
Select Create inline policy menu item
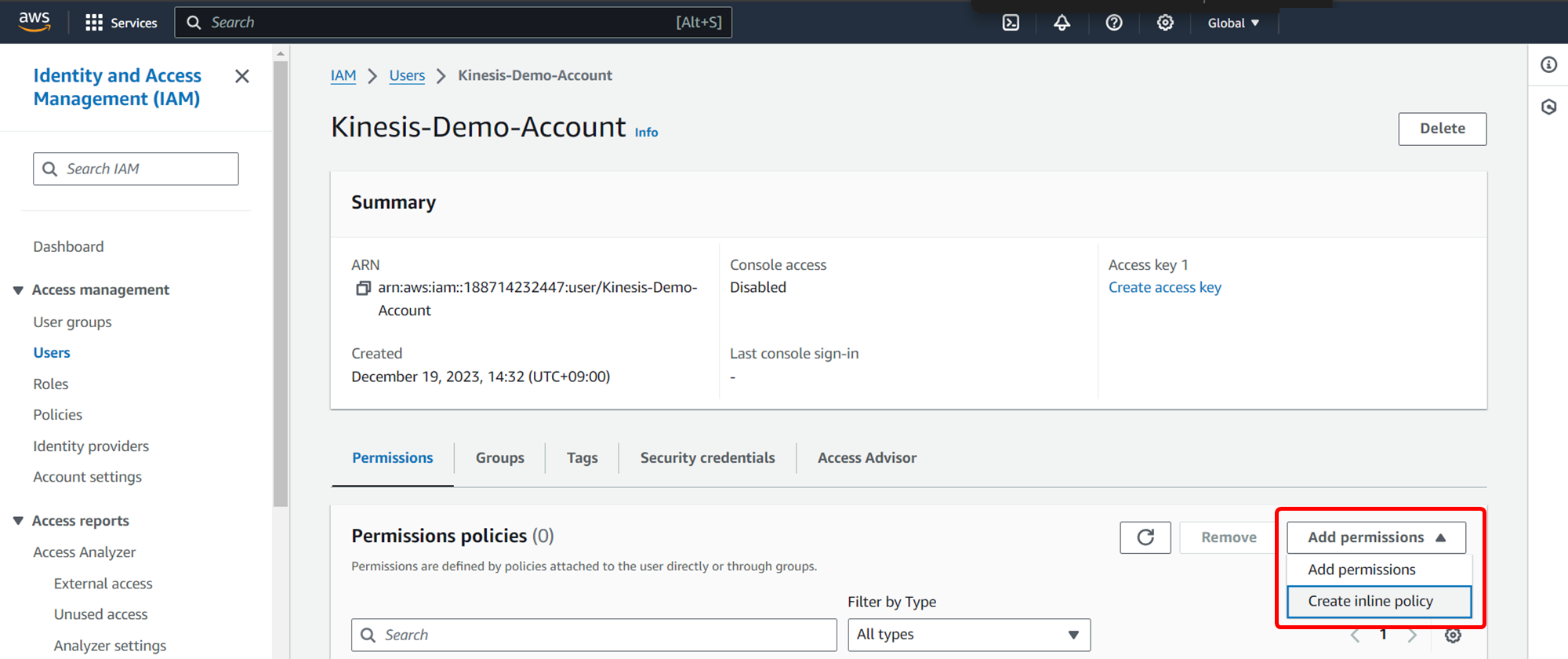(x=1379, y=602)
